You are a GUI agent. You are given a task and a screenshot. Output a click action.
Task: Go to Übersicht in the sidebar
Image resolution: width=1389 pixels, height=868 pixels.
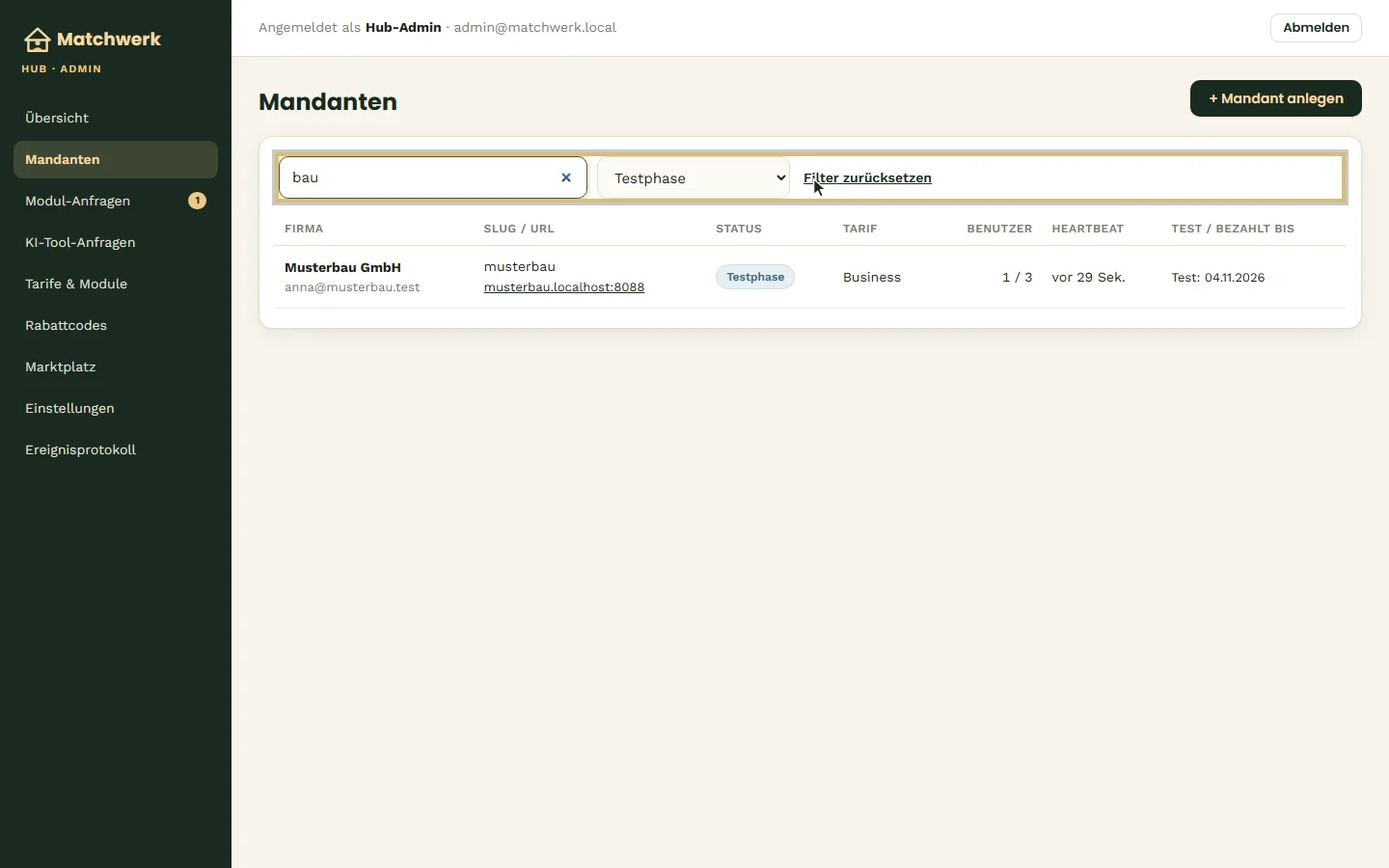116,118
